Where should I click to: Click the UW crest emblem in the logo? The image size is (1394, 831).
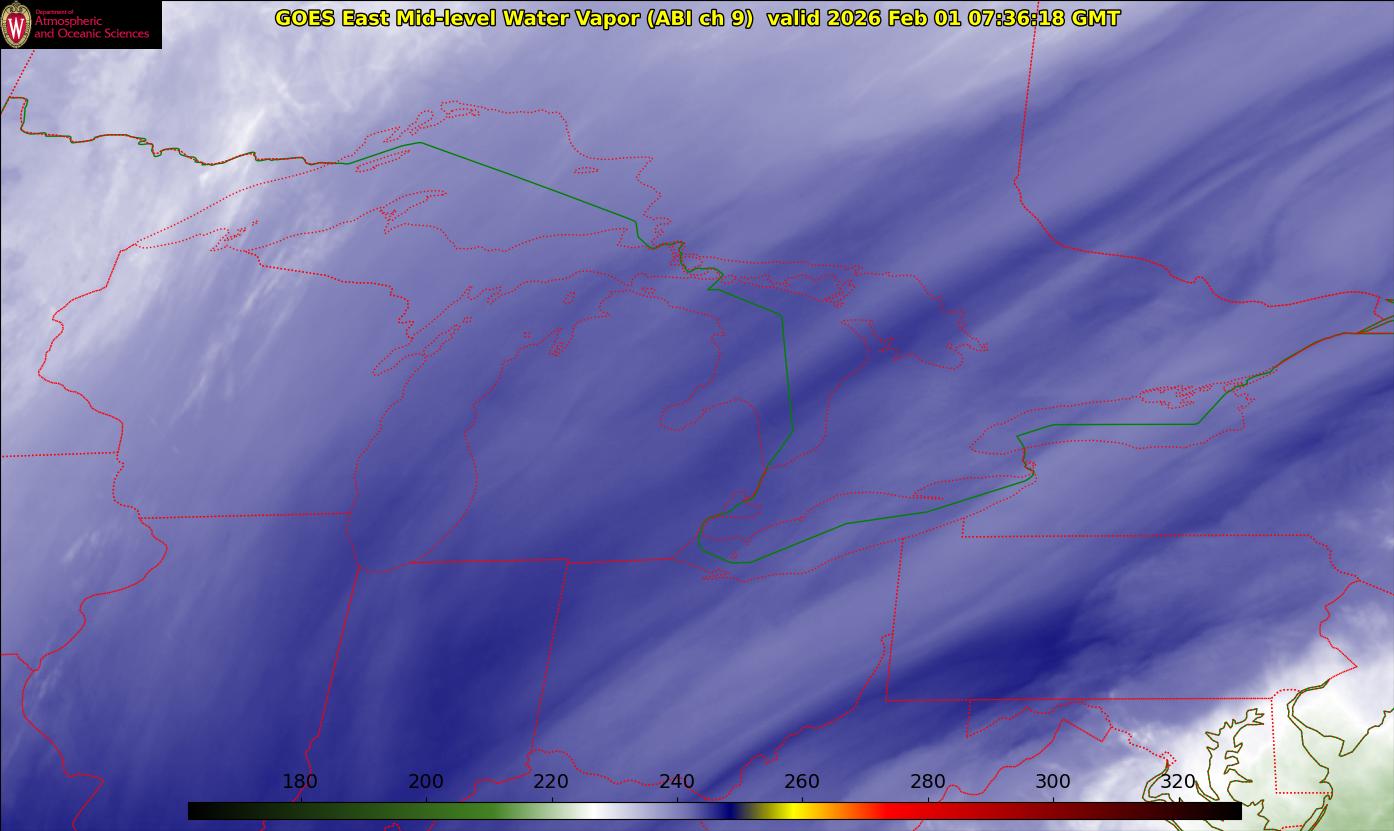16,24
